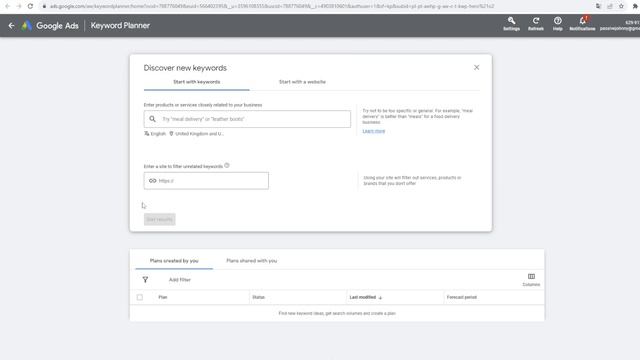The height and width of the screenshot is (360, 640).
Task: Open Plans created by you tab
Action: point(174,261)
